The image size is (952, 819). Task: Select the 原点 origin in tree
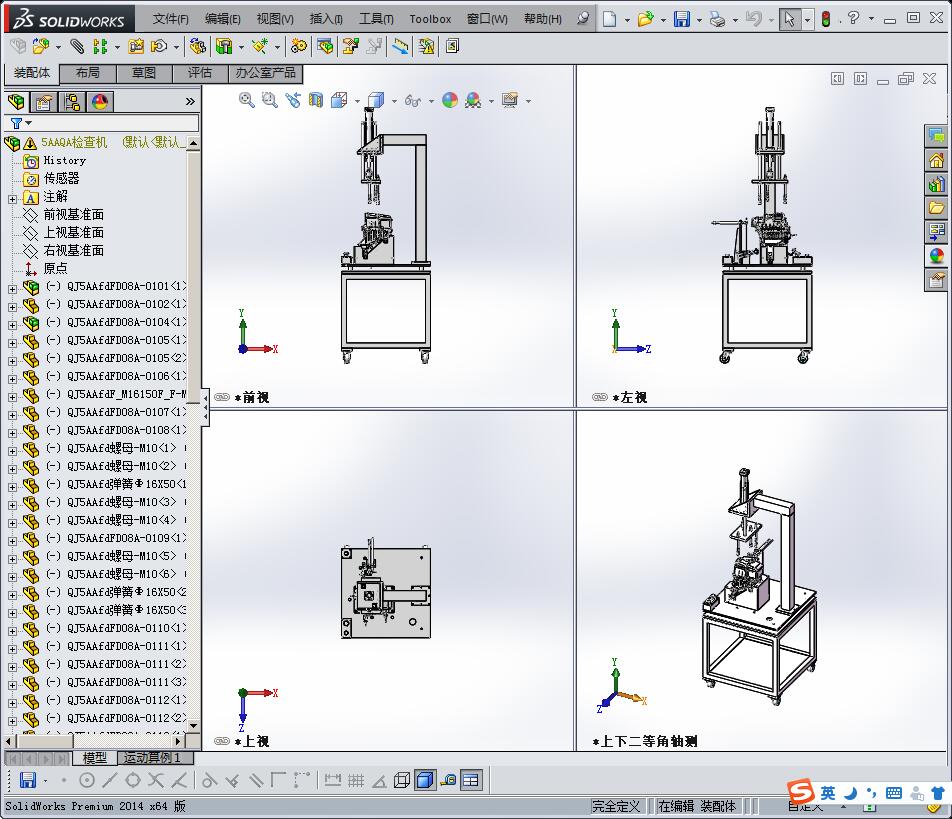click(55, 268)
